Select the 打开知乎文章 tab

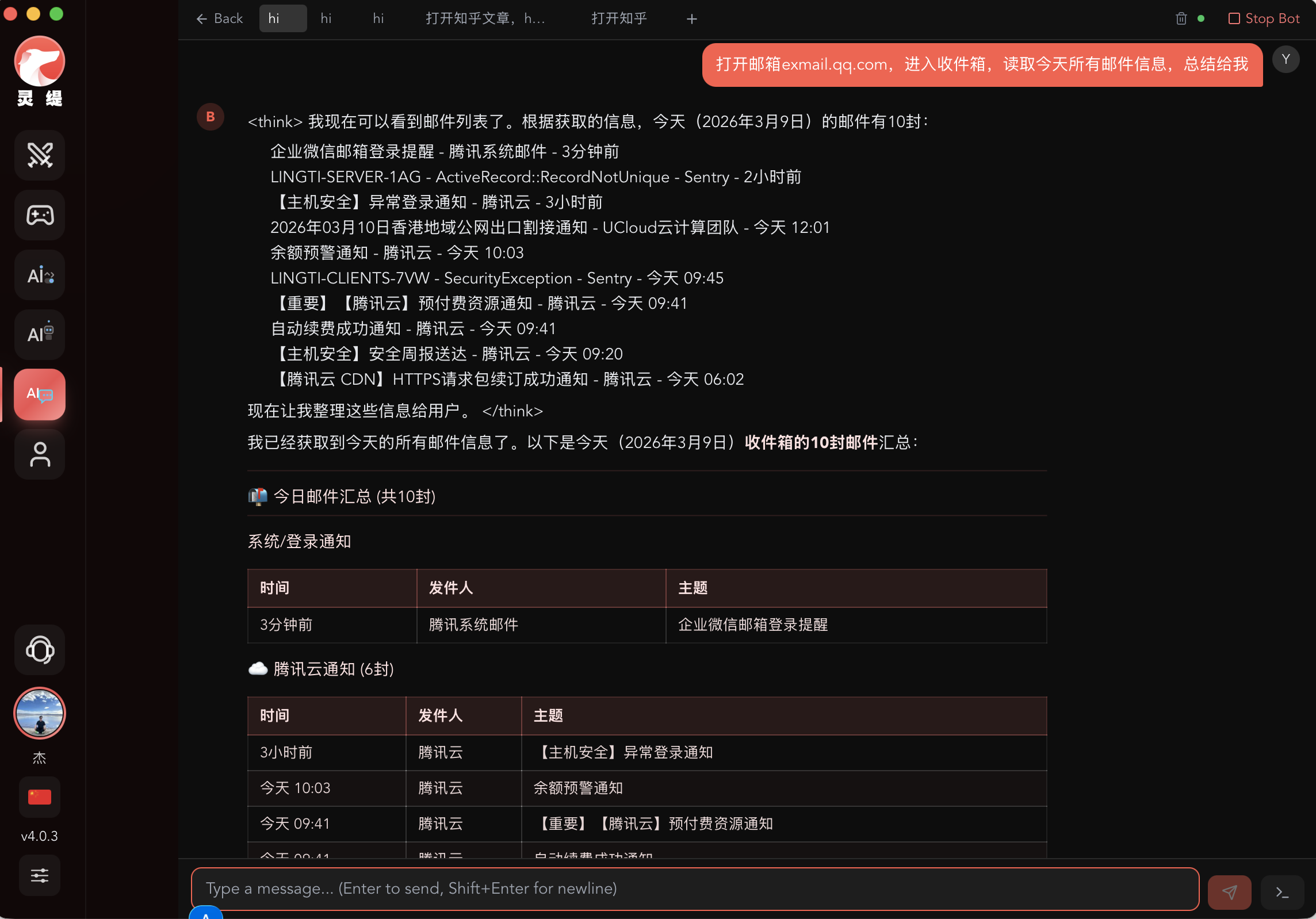coord(485,18)
